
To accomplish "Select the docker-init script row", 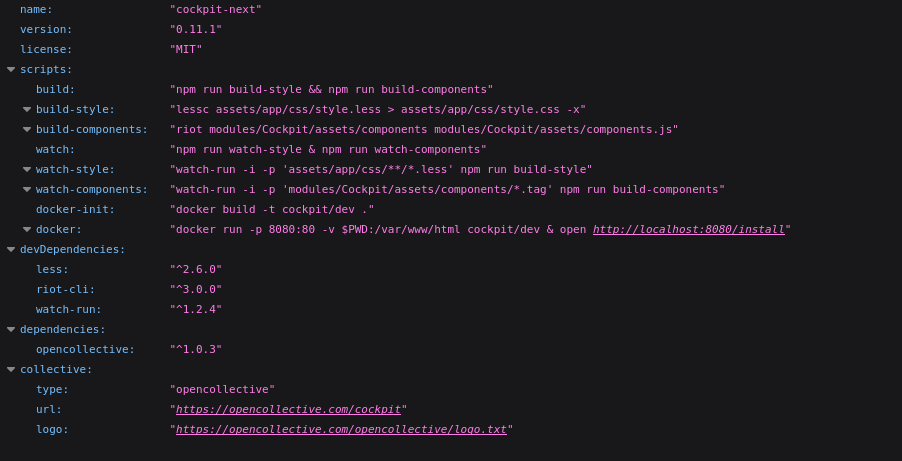I will point(75,209).
